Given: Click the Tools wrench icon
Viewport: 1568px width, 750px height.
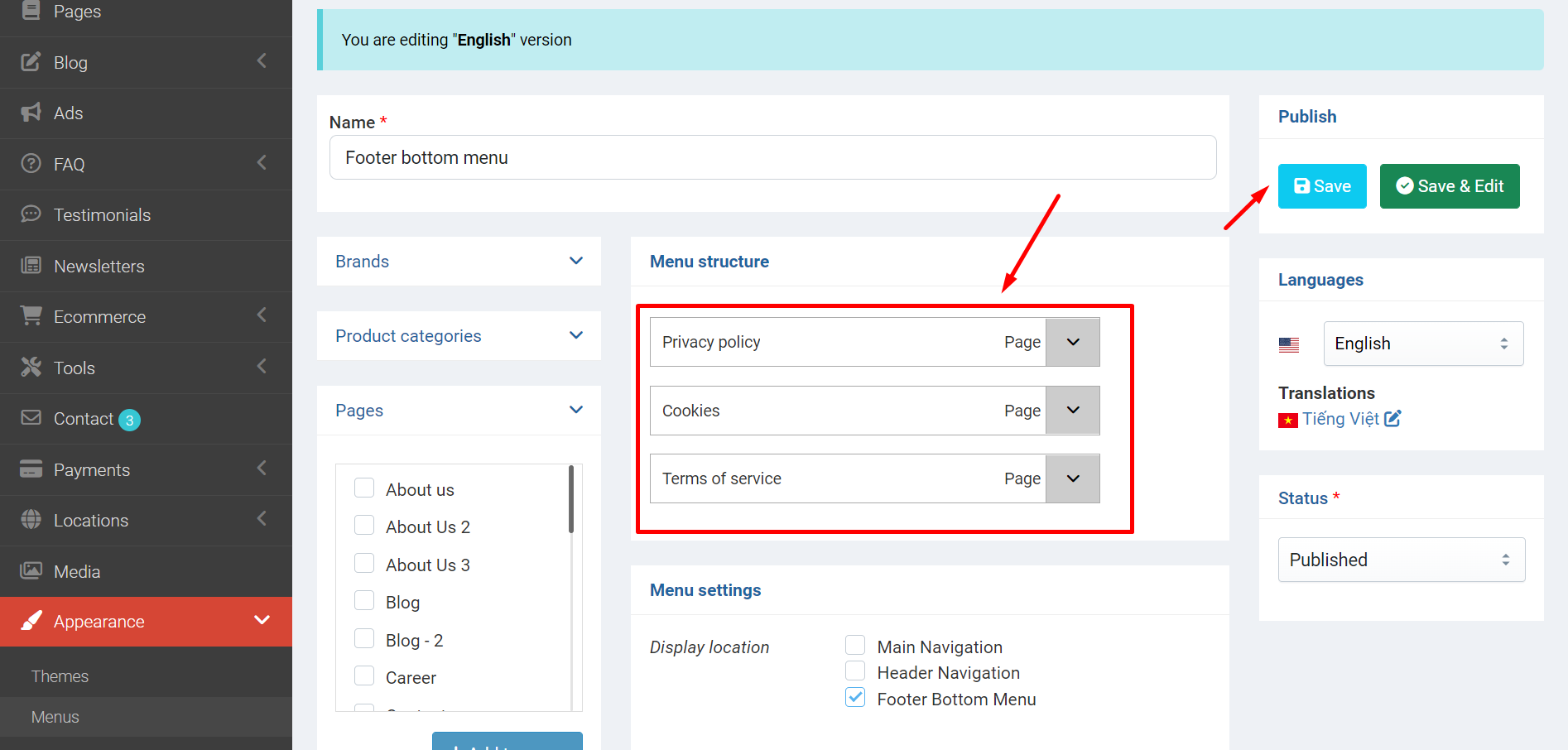Looking at the screenshot, I should pyautogui.click(x=31, y=367).
